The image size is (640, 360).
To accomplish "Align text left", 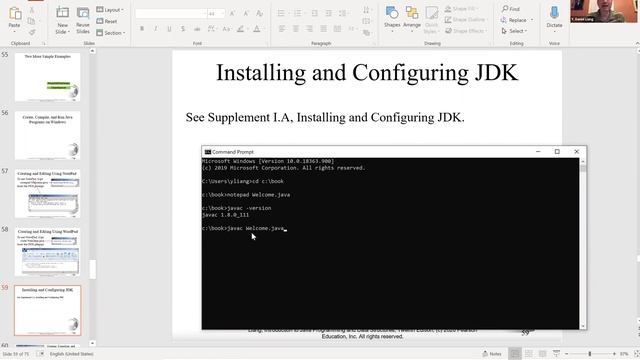I will [x=282, y=29].
